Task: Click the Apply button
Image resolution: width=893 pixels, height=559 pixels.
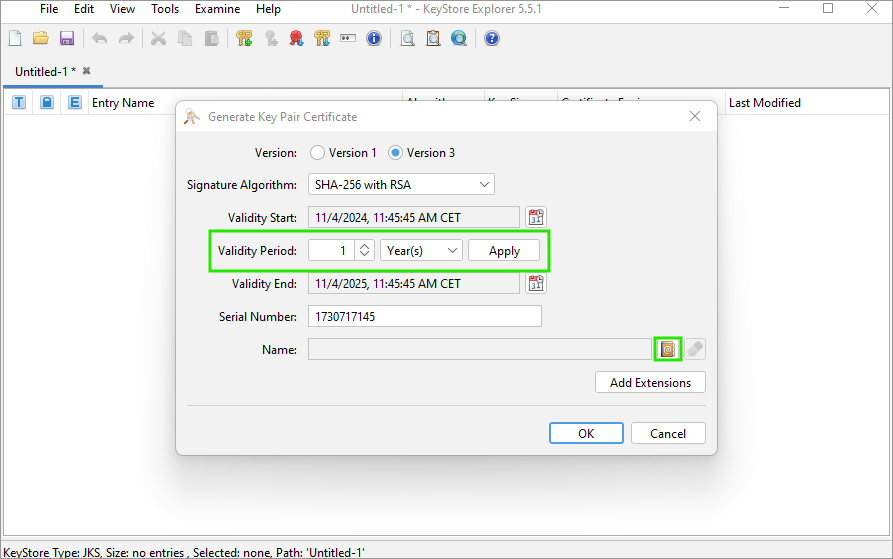Action: [x=504, y=250]
